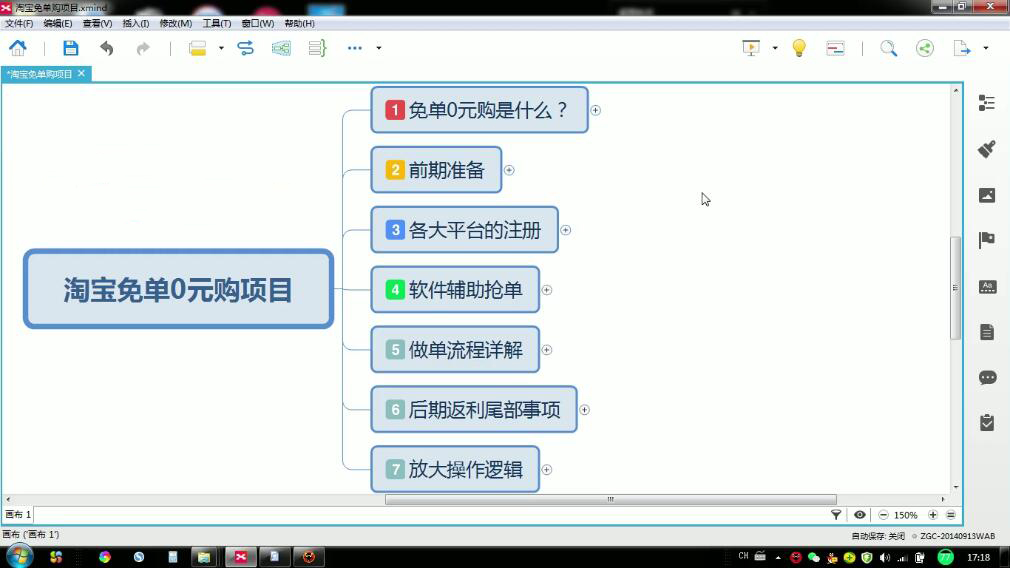Screen dimensions: 1010x568
Task: Expand the 前期准备 topic
Action: [x=509, y=170]
